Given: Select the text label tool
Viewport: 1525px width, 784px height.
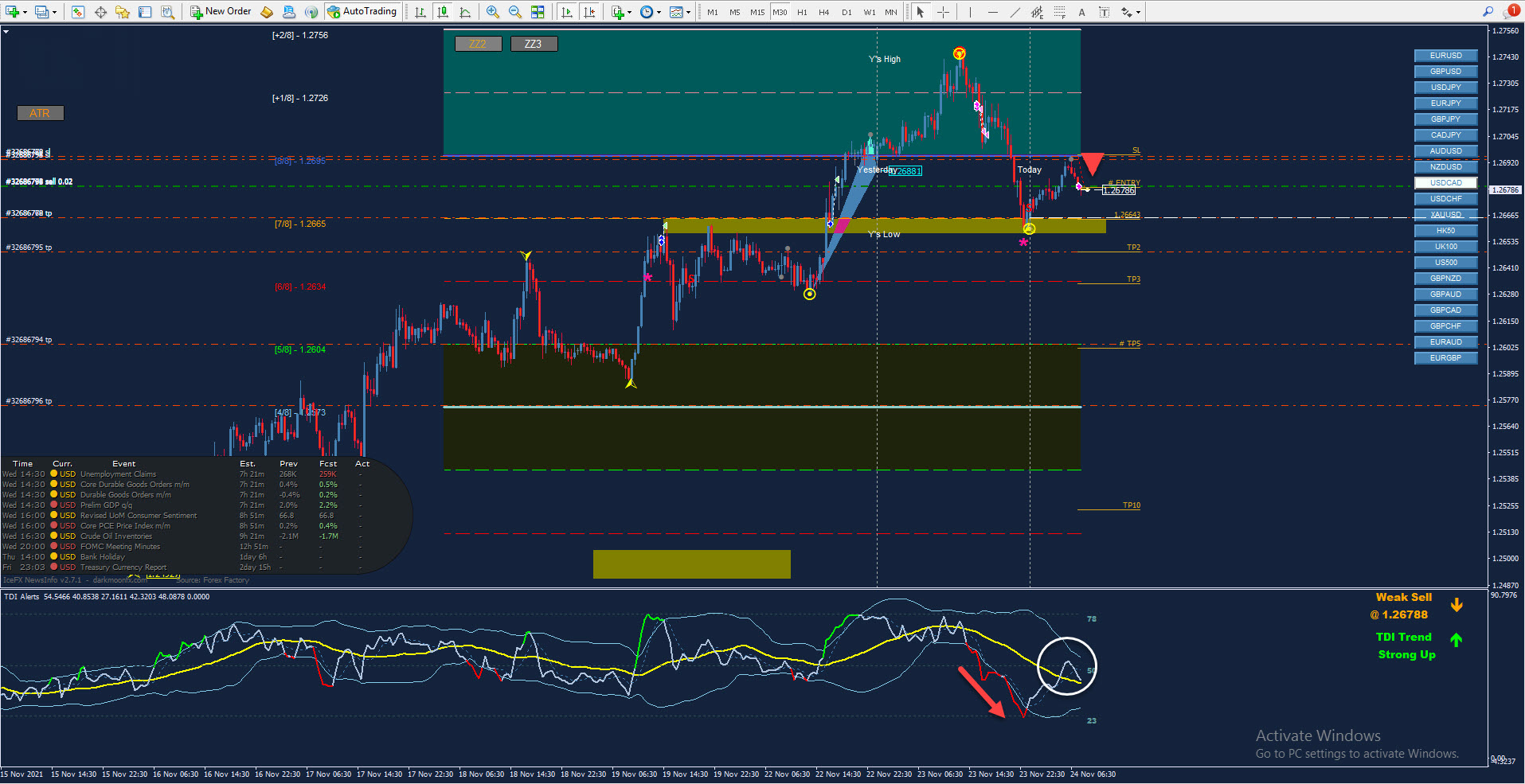Looking at the screenshot, I should 1104,12.
